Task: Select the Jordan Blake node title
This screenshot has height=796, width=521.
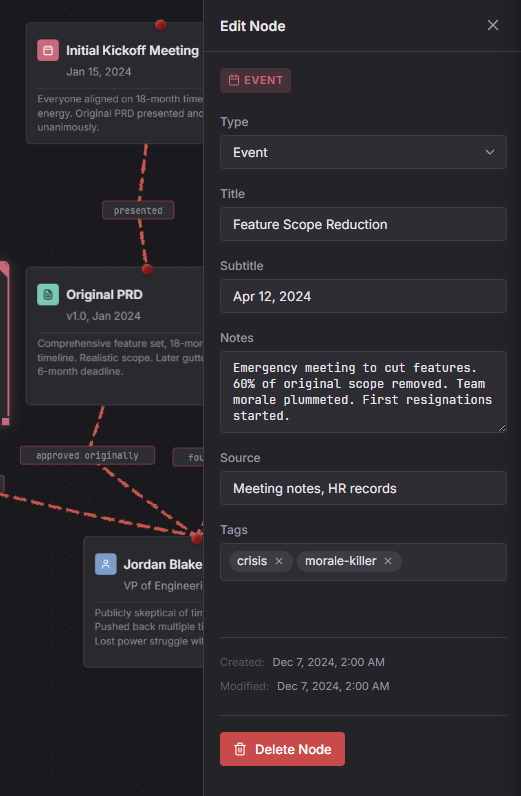Action: pyautogui.click(x=163, y=565)
